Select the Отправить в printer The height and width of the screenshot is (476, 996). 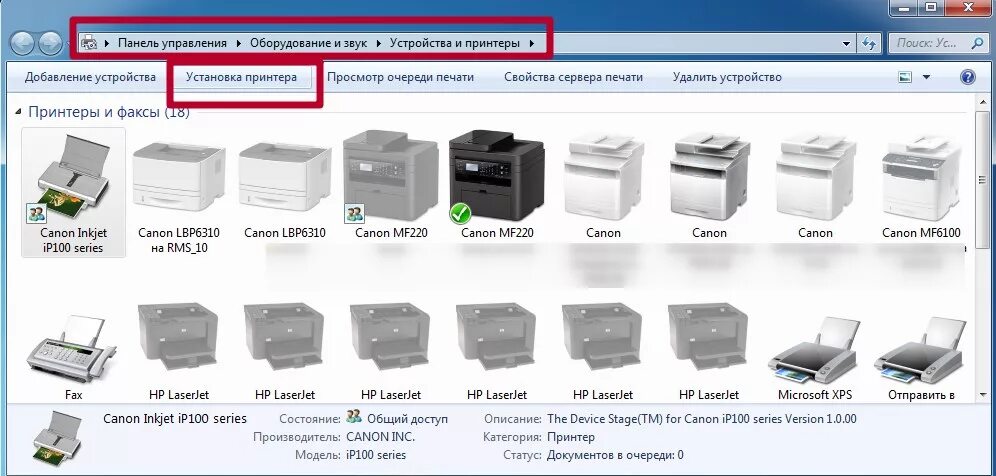[x=921, y=357]
